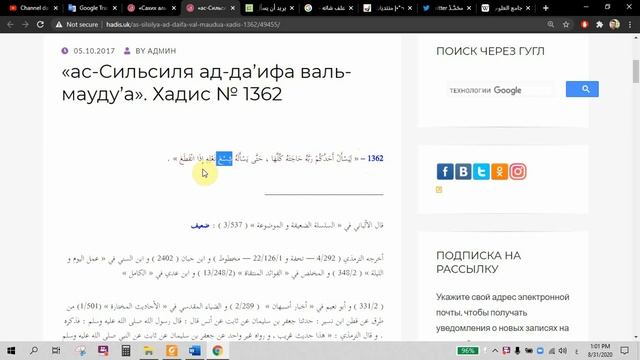
Task: Open the Instagram social icon
Action: [x=518, y=171]
